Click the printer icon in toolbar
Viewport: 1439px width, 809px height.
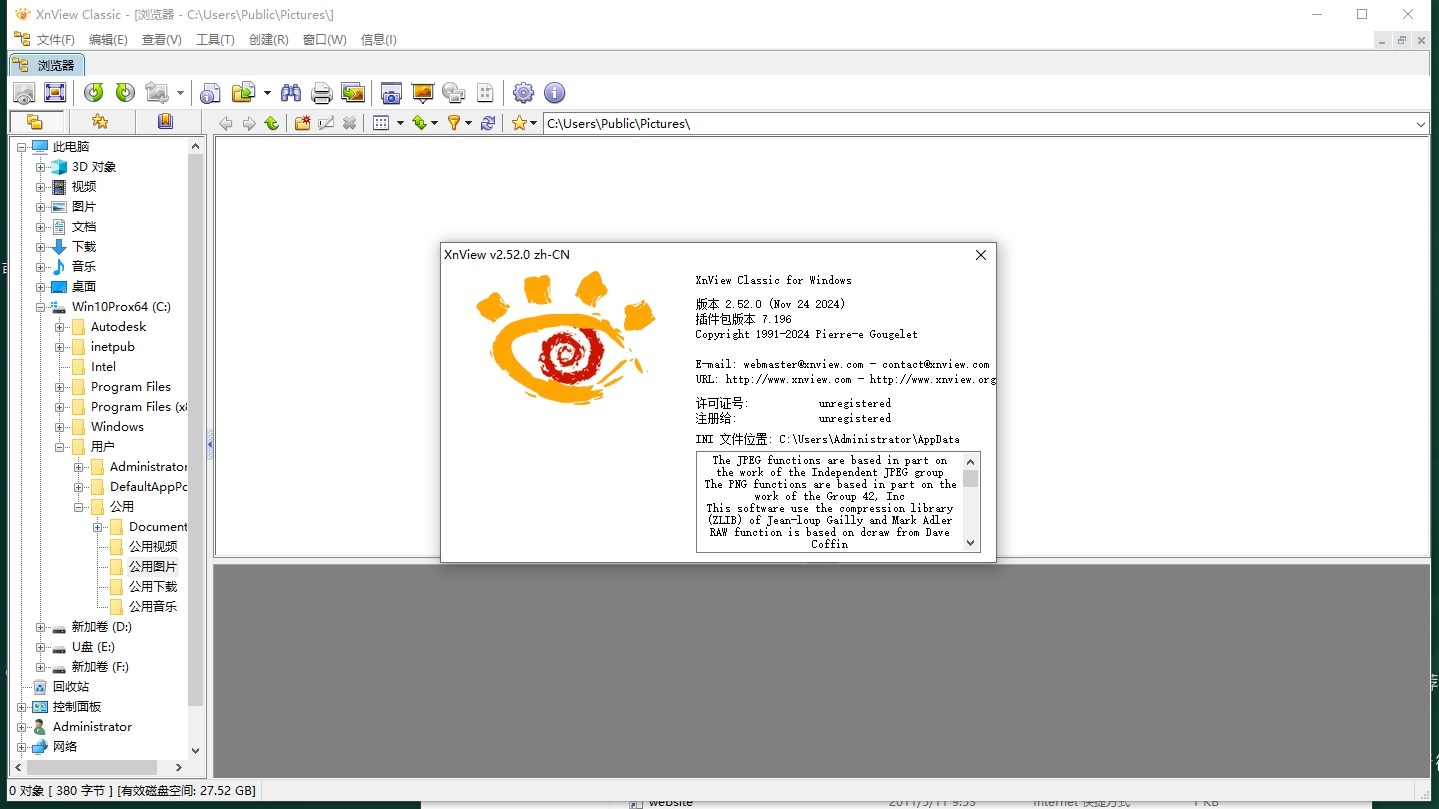321,93
